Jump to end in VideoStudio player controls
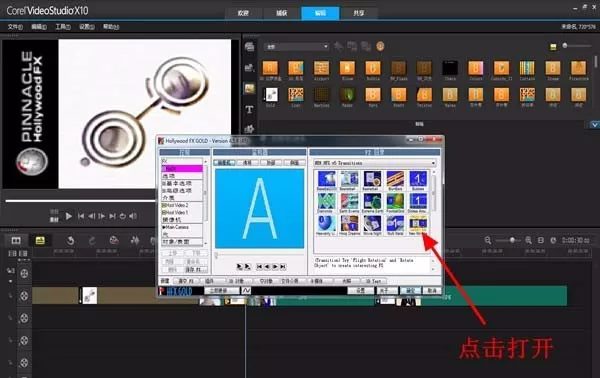Image resolution: width=600 pixels, height=378 pixels. [x=112, y=216]
